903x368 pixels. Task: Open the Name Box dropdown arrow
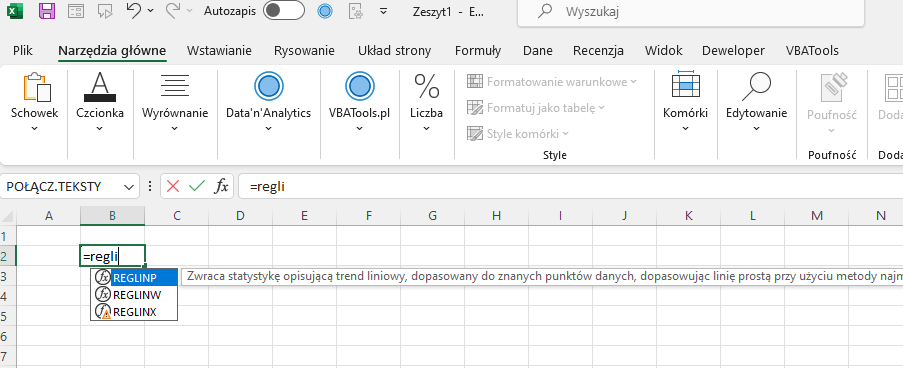click(128, 187)
